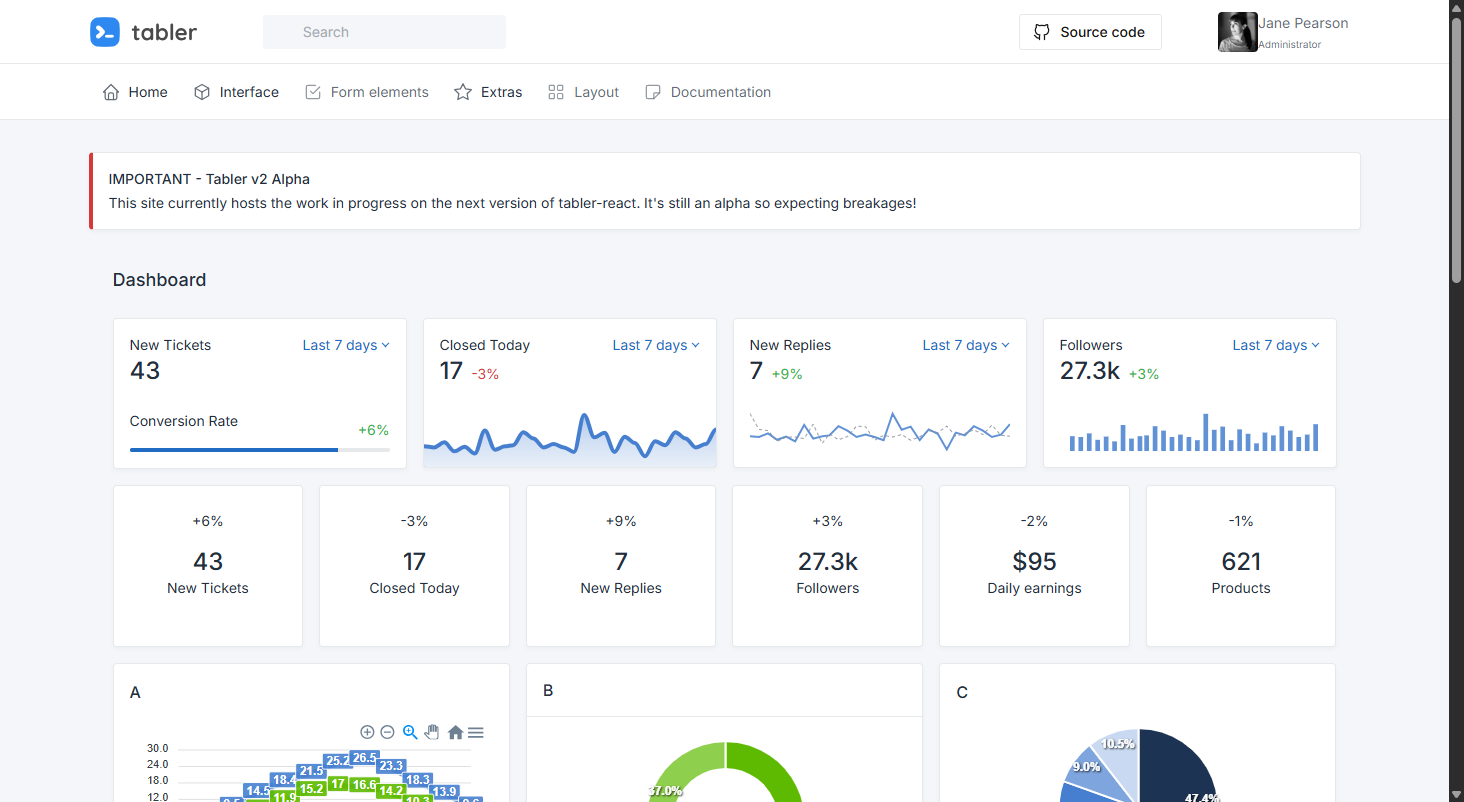1464x802 pixels.
Task: Click the '-1%' above Products
Action: [1241, 521]
